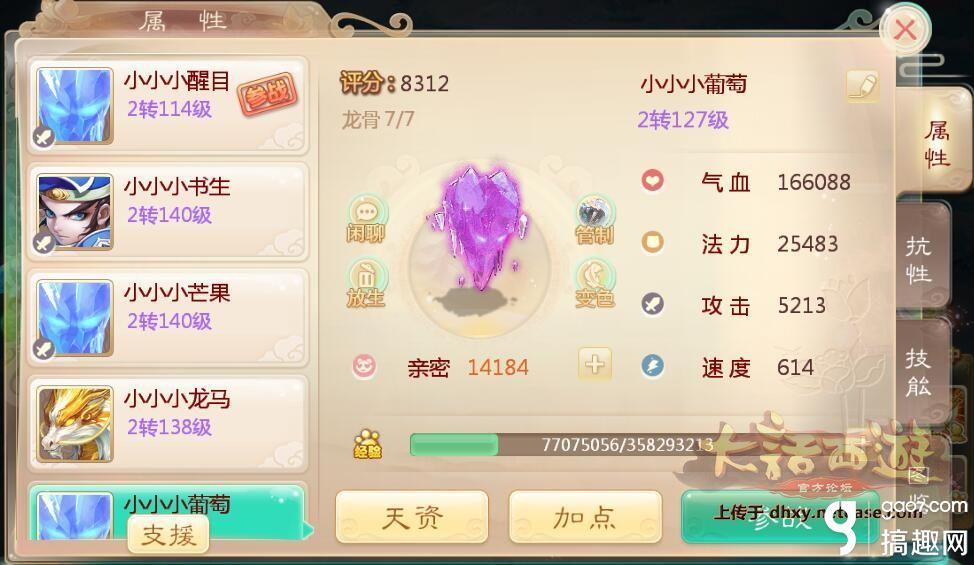Image resolution: width=974 pixels, height=565 pixels.
Task: Open the 天资 button
Action: 412,517
